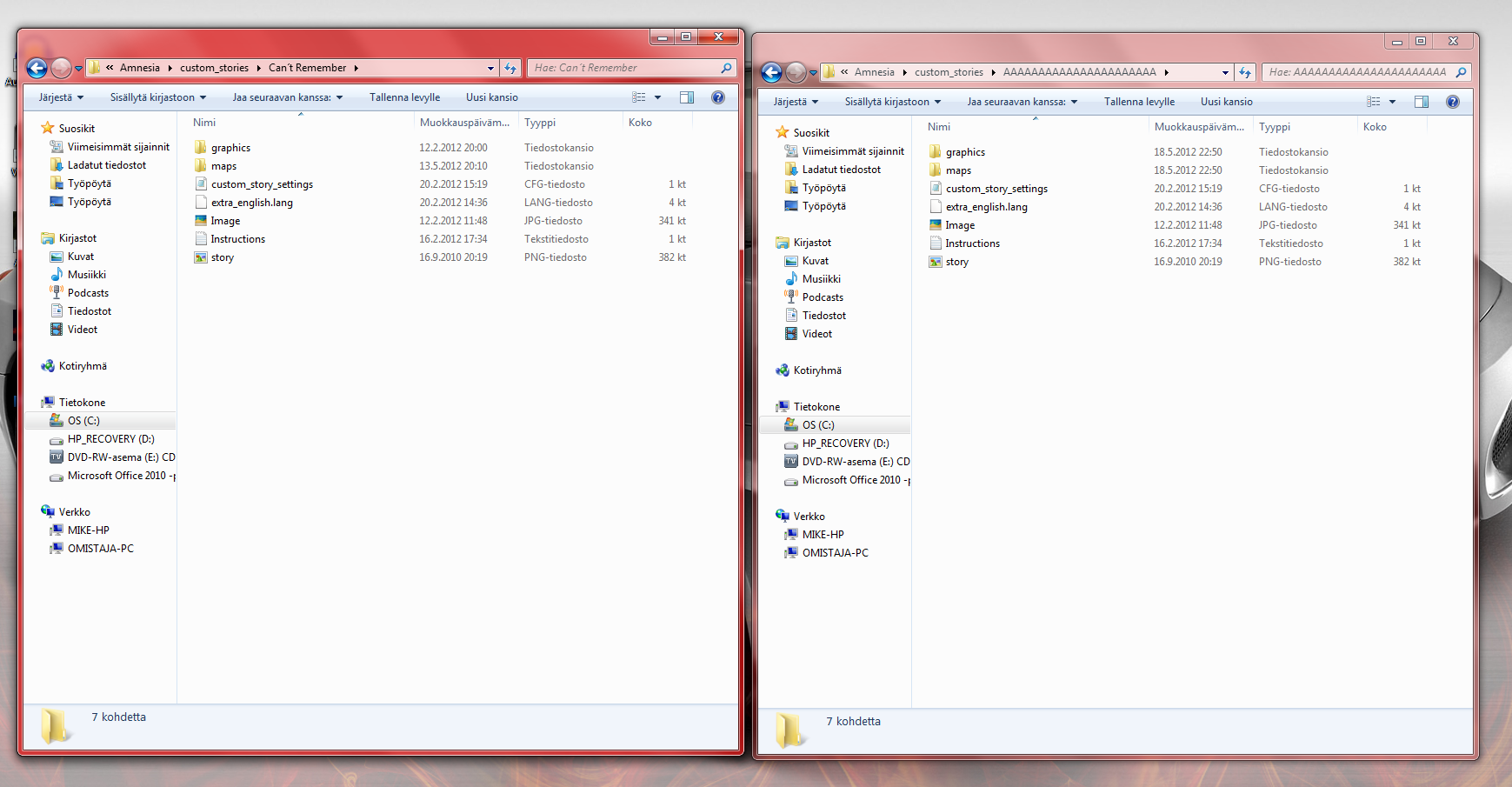Open help icon in the left window
The width and height of the screenshot is (1512, 787).
tap(718, 97)
